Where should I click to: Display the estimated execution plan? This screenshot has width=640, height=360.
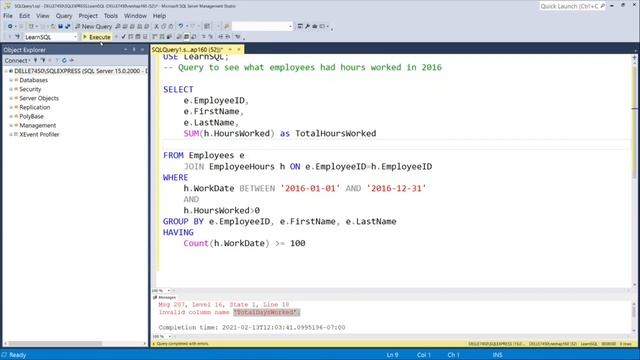pyautogui.click(x=131, y=37)
